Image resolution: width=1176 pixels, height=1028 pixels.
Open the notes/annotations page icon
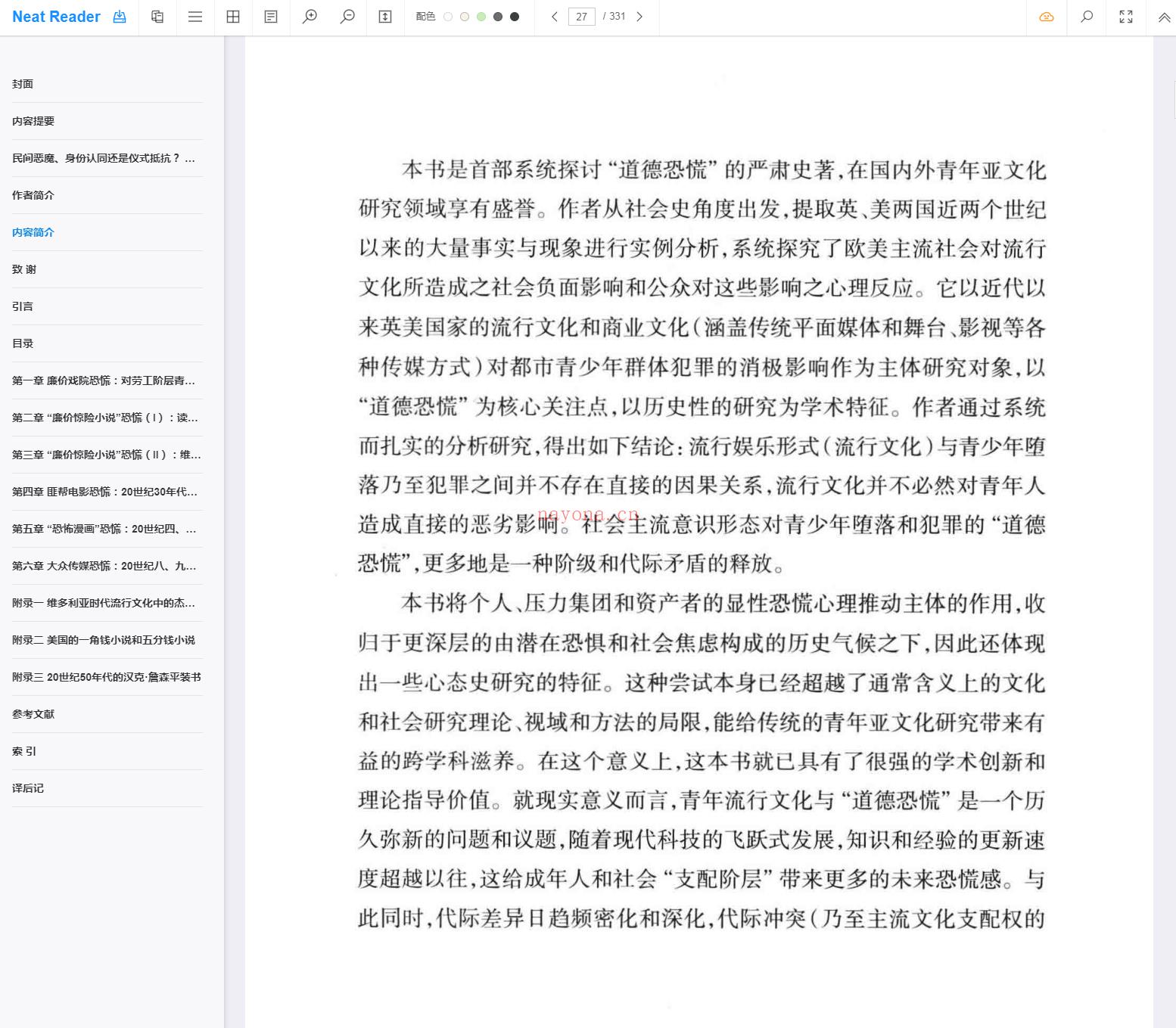click(x=271, y=17)
